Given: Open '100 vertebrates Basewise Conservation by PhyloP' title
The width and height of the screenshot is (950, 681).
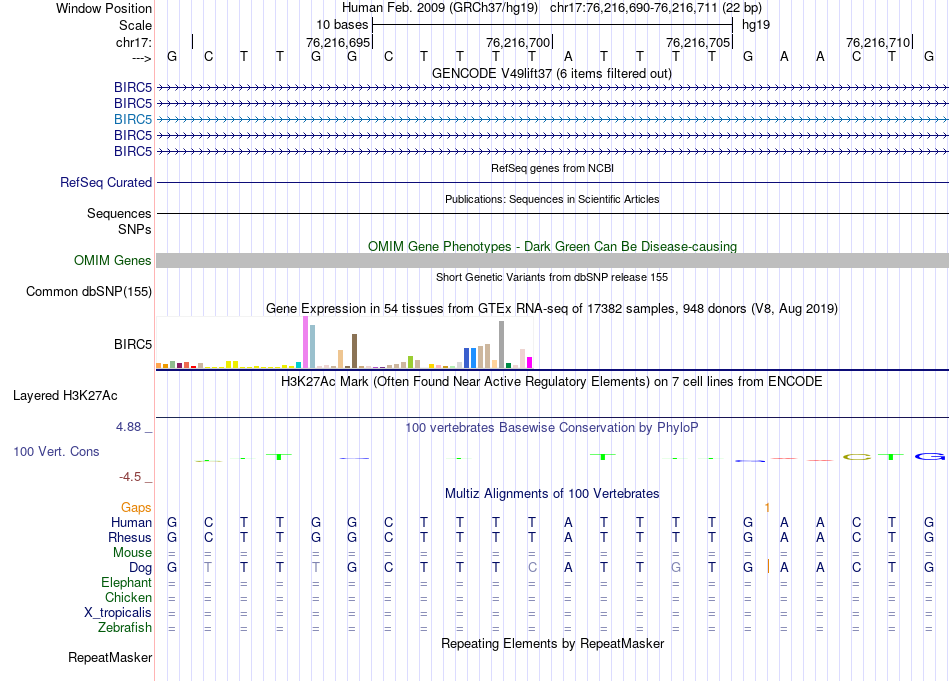Looking at the screenshot, I should [x=552, y=428].
